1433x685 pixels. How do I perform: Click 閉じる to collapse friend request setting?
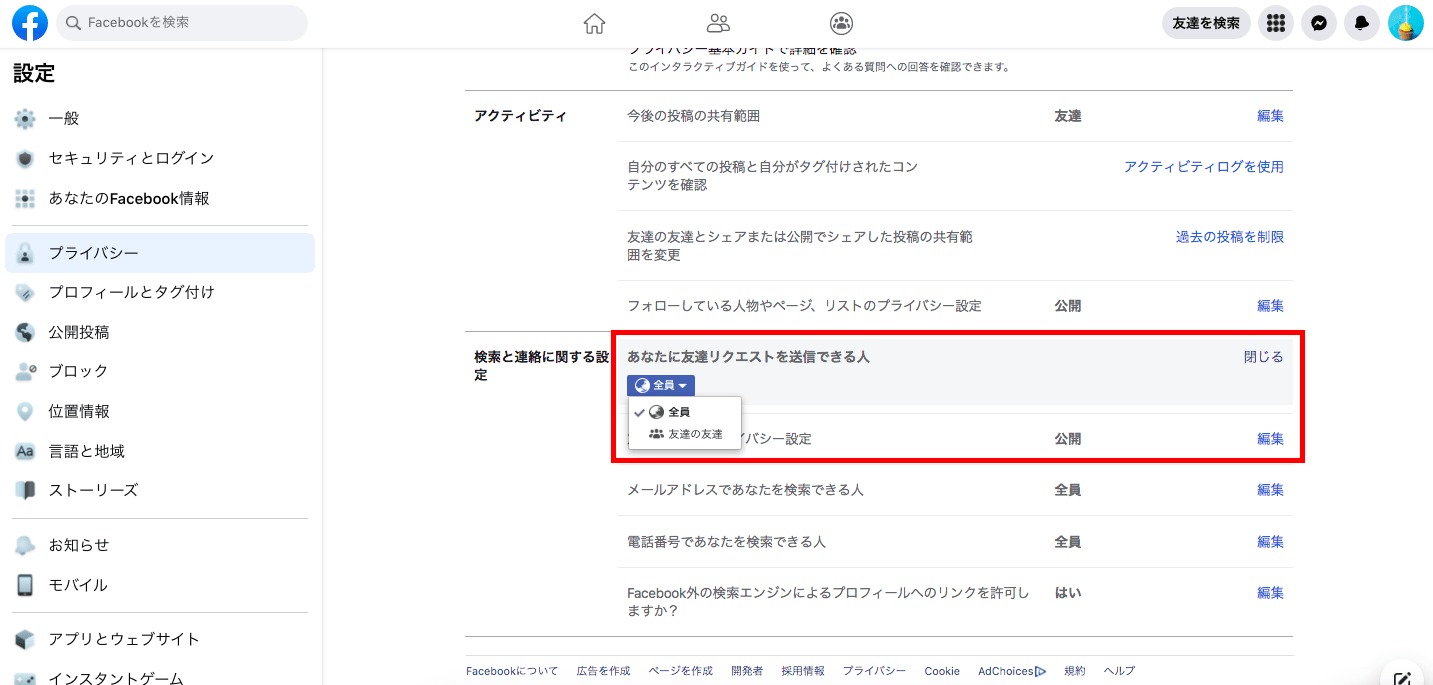click(x=1263, y=357)
